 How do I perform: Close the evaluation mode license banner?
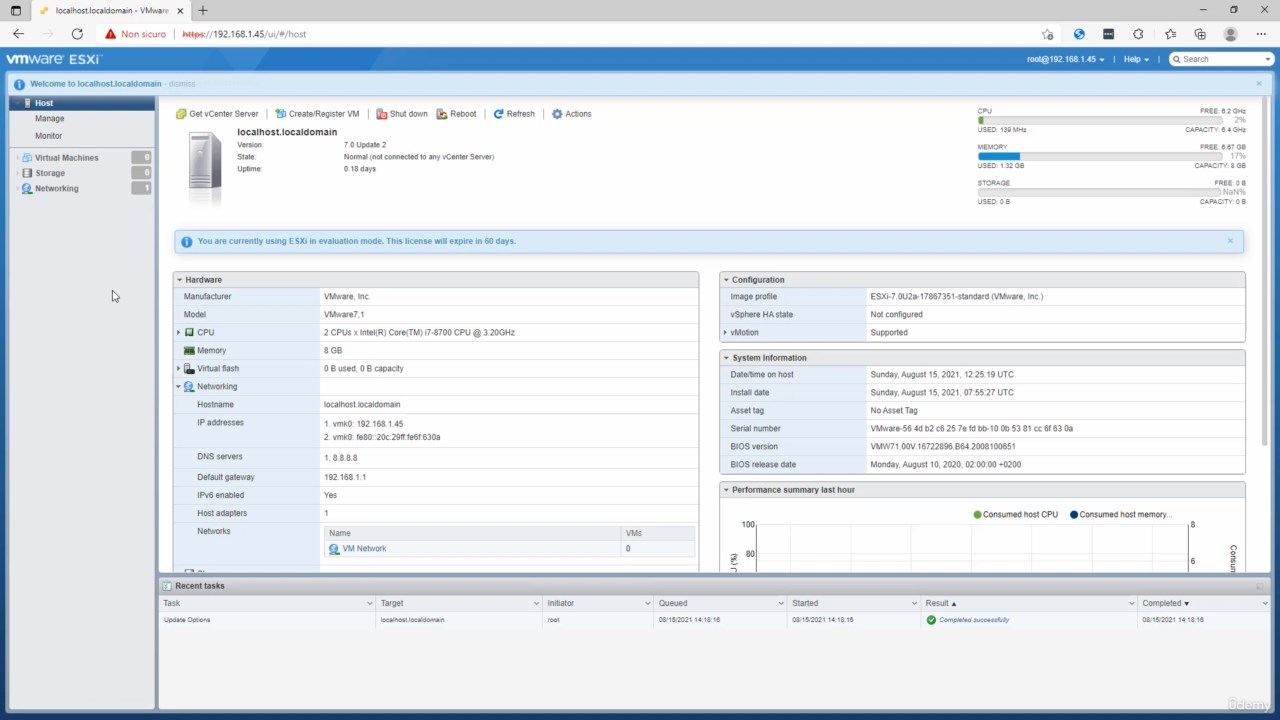[x=1230, y=241]
